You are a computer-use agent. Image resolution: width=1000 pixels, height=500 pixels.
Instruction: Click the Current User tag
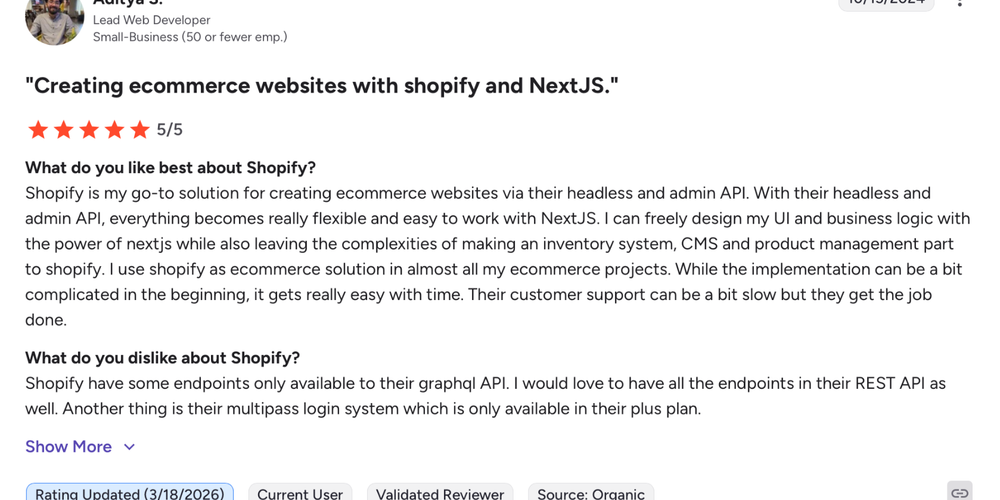[x=300, y=493]
